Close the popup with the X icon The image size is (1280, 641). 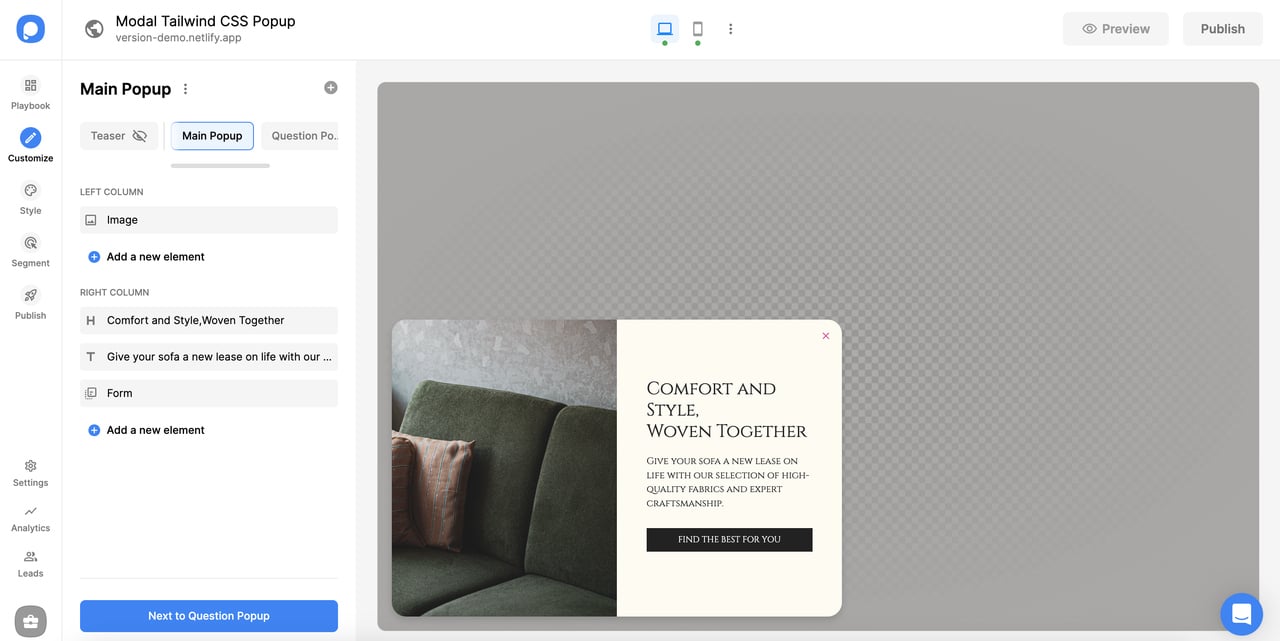tap(826, 336)
